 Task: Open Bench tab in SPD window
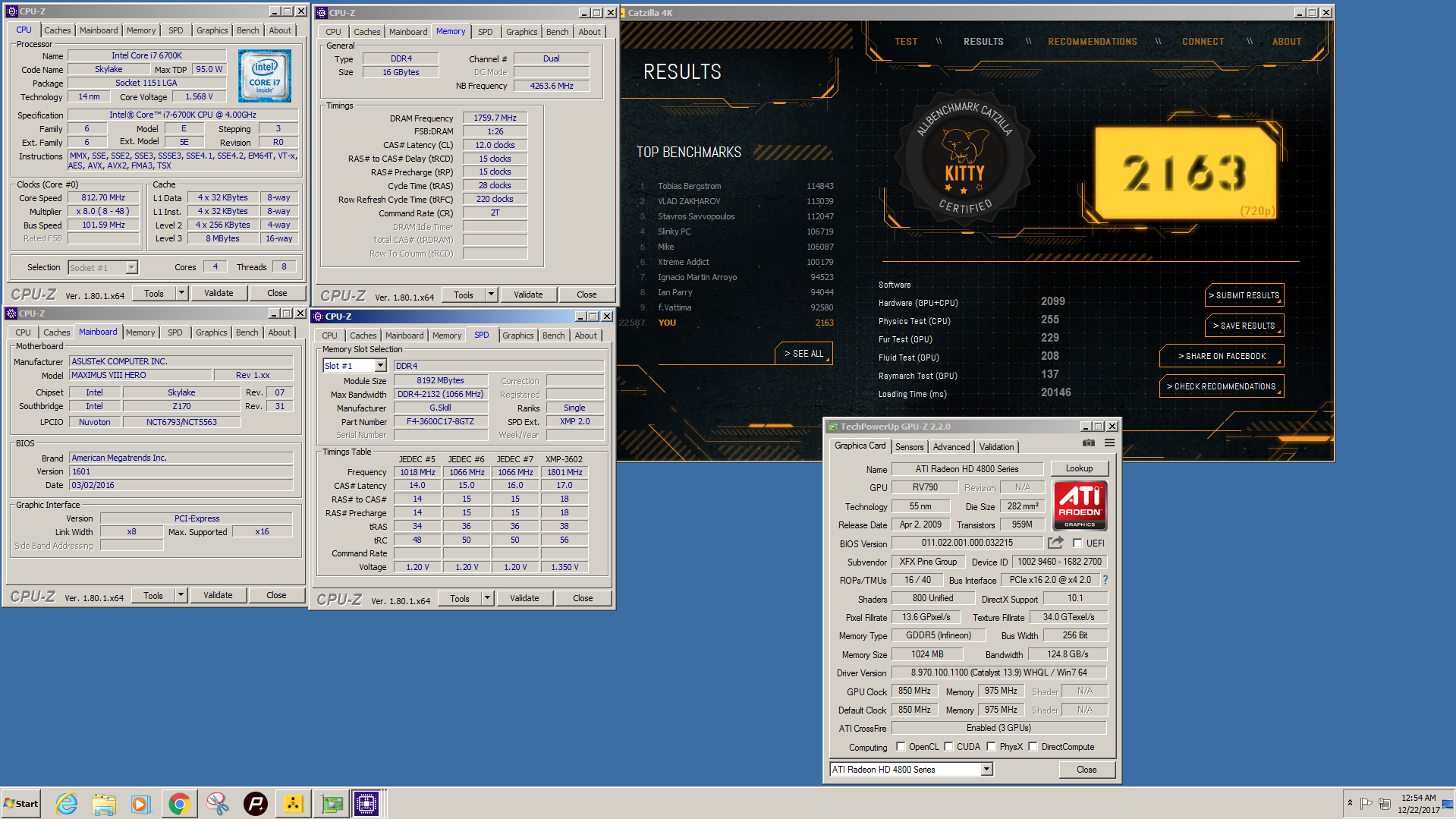point(553,335)
